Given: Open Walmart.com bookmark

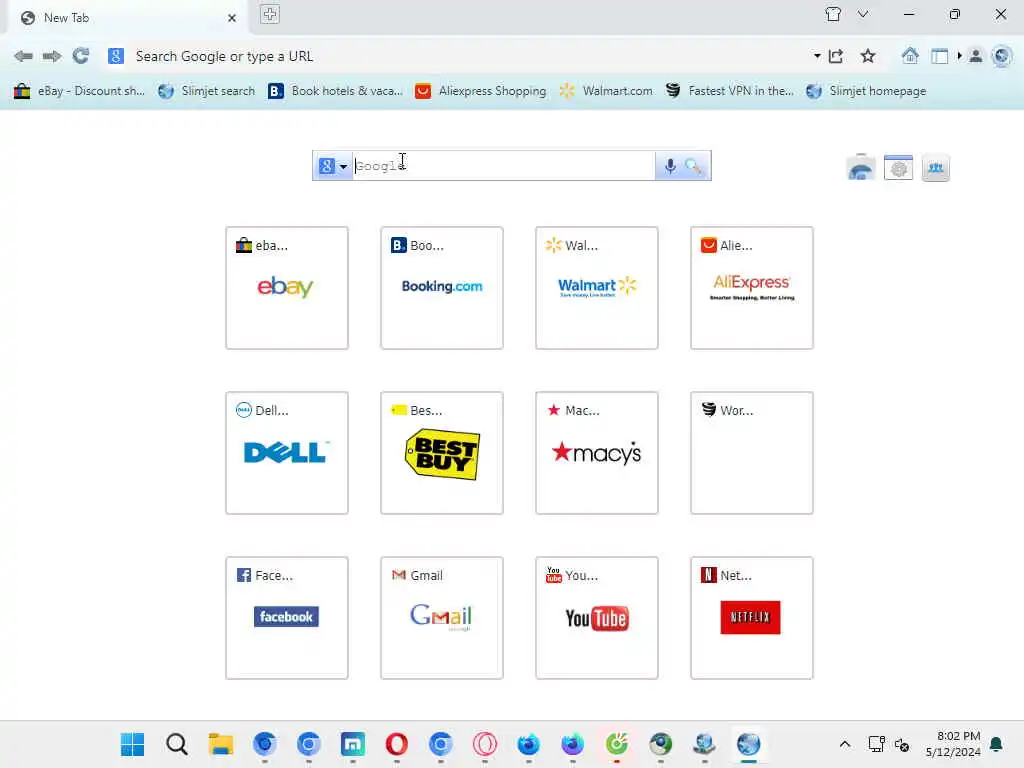Looking at the screenshot, I should (x=605, y=91).
